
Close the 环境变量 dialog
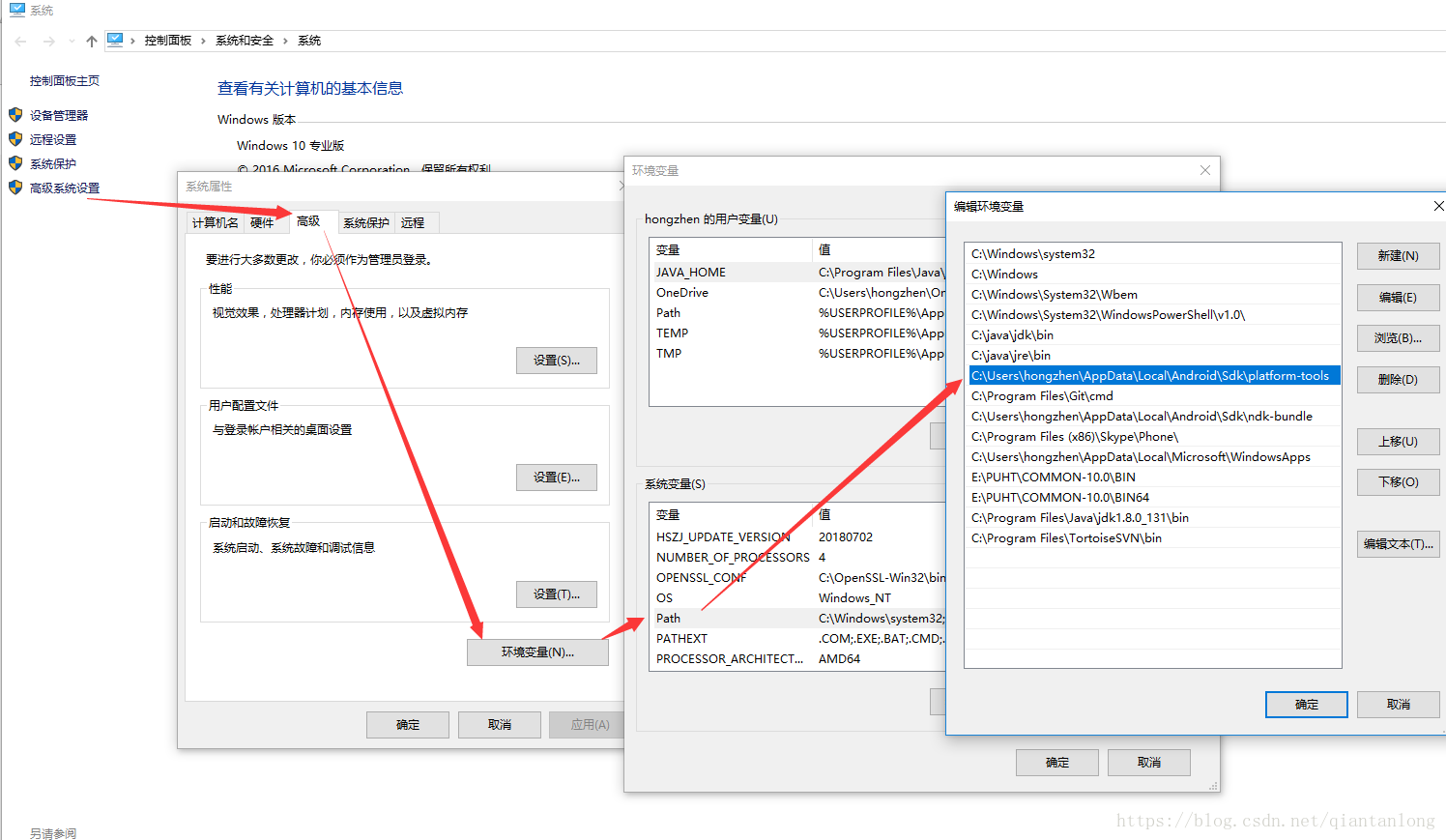point(1205,170)
